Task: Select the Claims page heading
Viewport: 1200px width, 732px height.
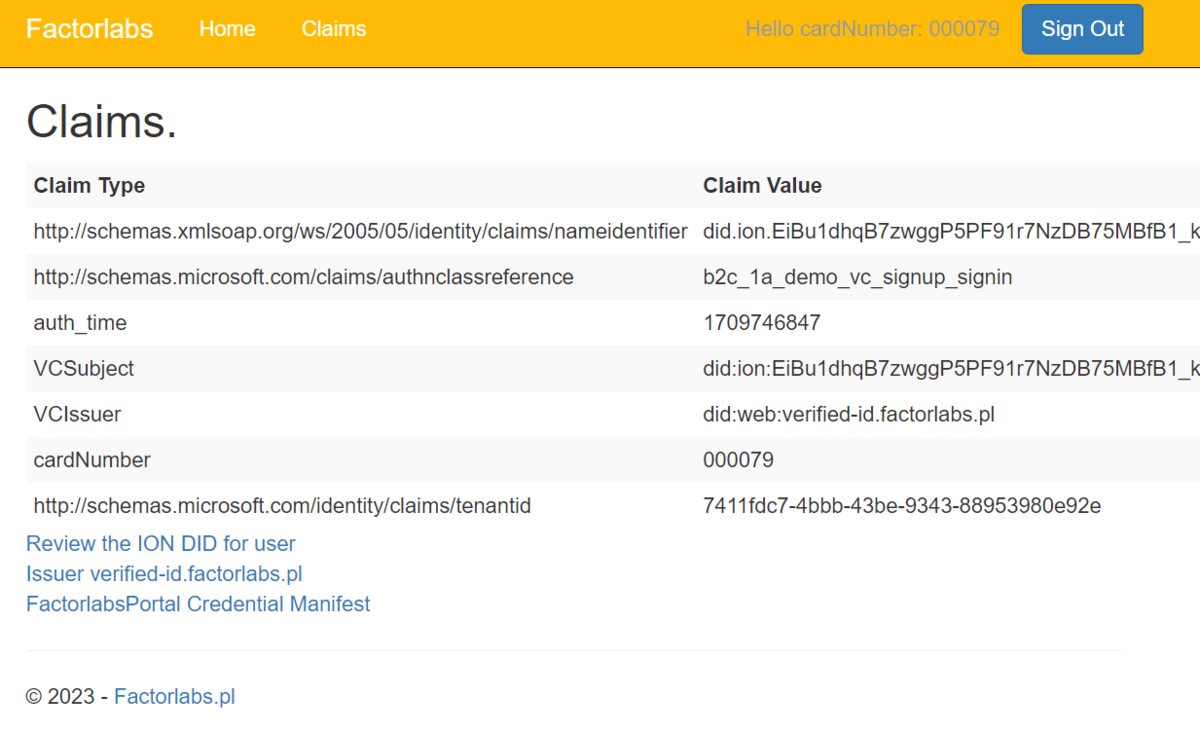Action: coord(100,122)
